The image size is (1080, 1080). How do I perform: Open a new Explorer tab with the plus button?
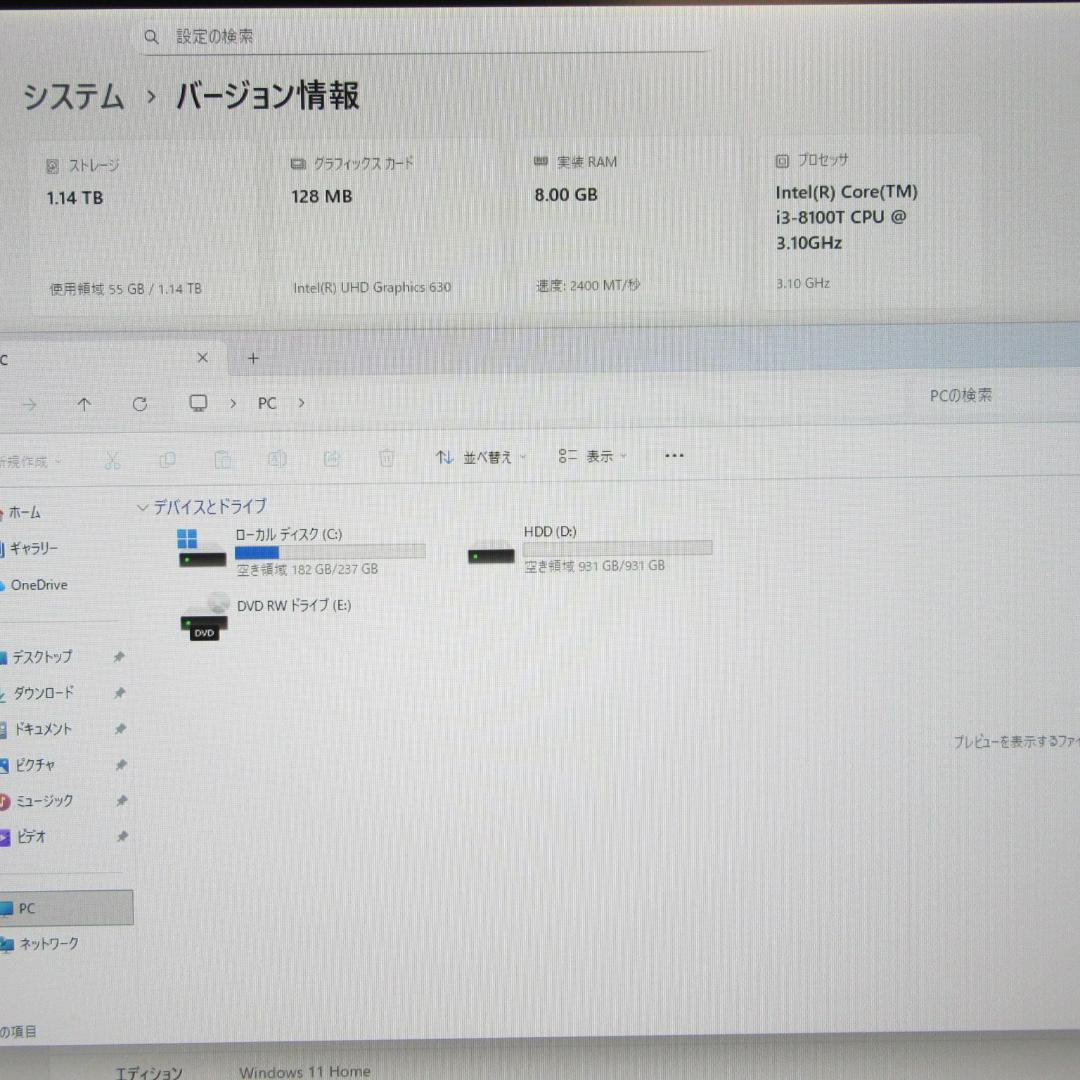(252, 357)
